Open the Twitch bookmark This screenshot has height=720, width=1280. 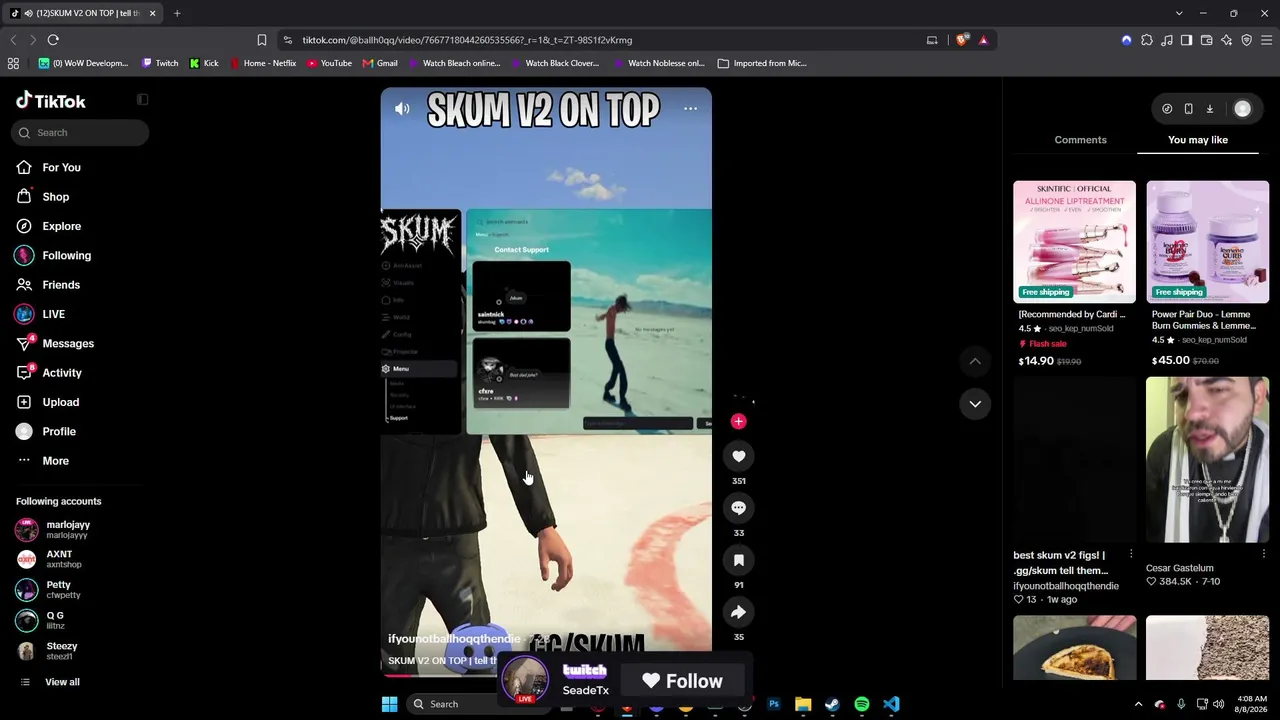click(160, 63)
